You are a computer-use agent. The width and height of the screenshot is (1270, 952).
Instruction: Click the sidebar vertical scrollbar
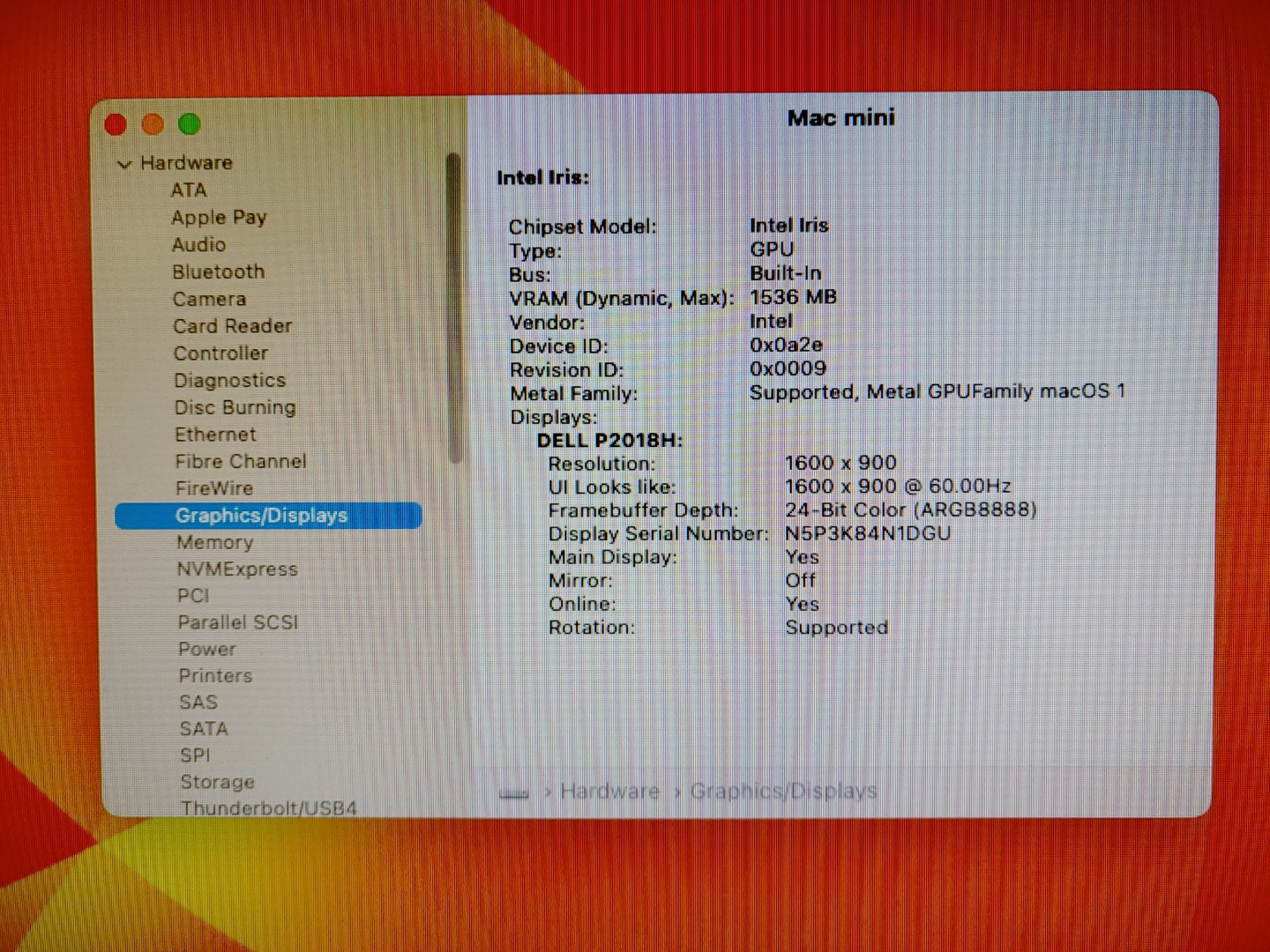tap(454, 309)
